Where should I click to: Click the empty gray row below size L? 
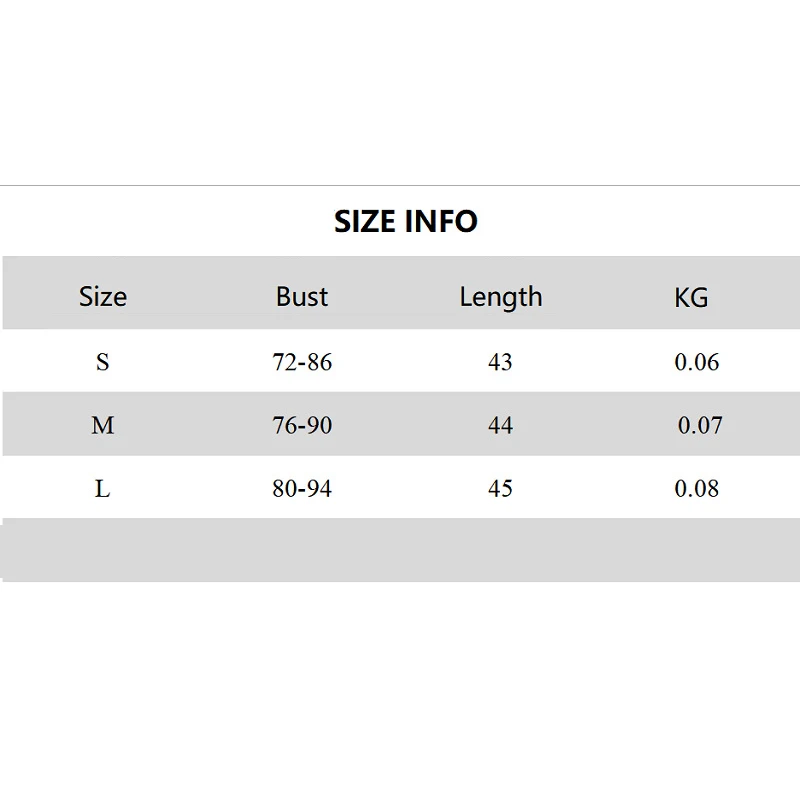point(400,550)
